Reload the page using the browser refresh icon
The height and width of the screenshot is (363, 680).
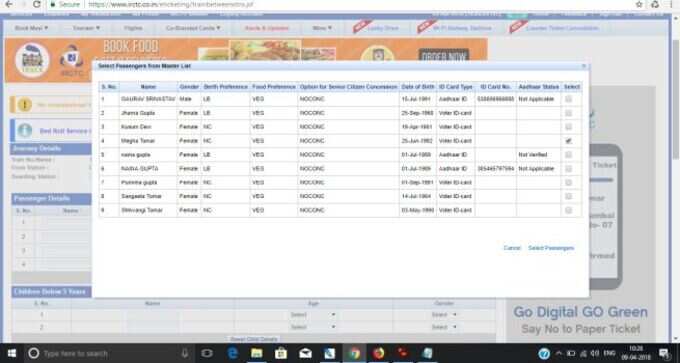click(37, 4)
